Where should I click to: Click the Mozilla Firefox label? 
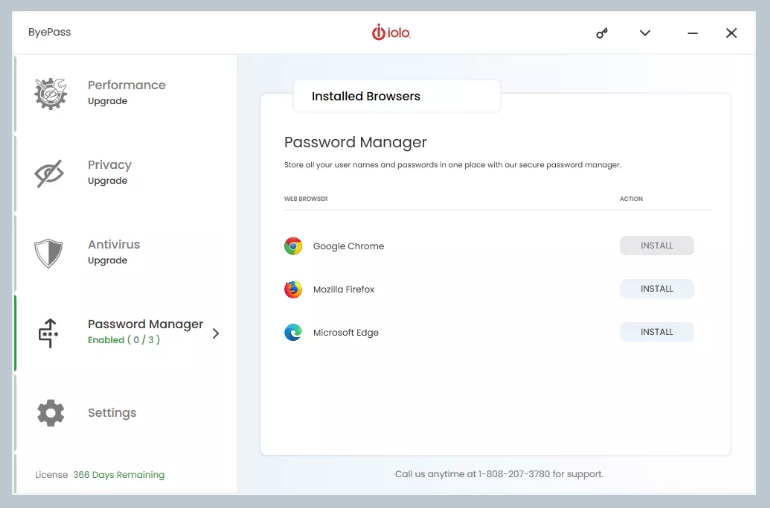pos(344,289)
